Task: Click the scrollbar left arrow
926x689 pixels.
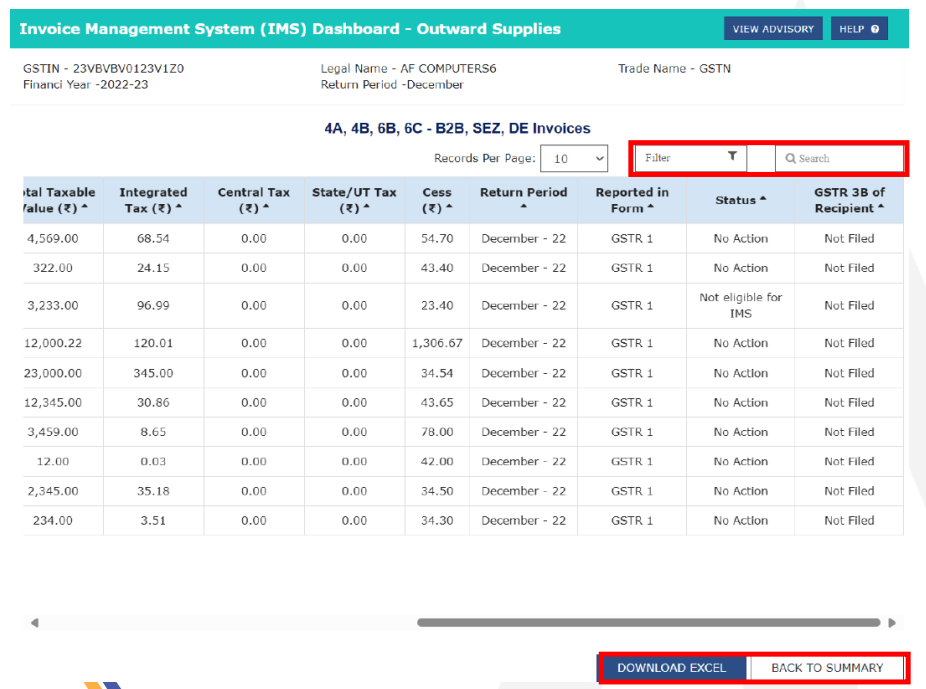Action: 34,622
